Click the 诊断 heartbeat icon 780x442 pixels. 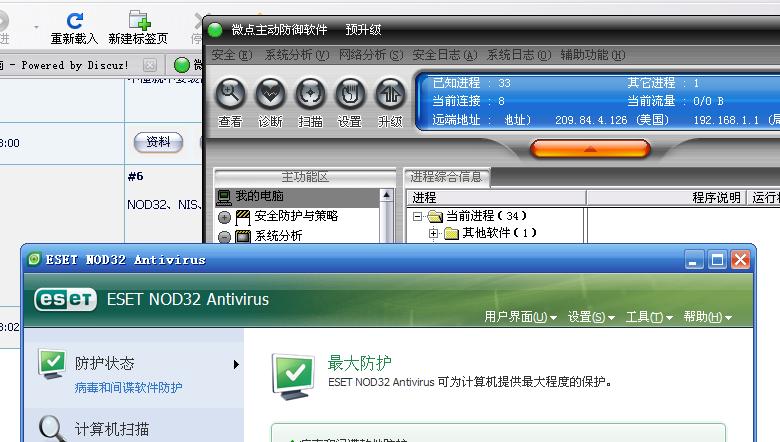point(270,93)
